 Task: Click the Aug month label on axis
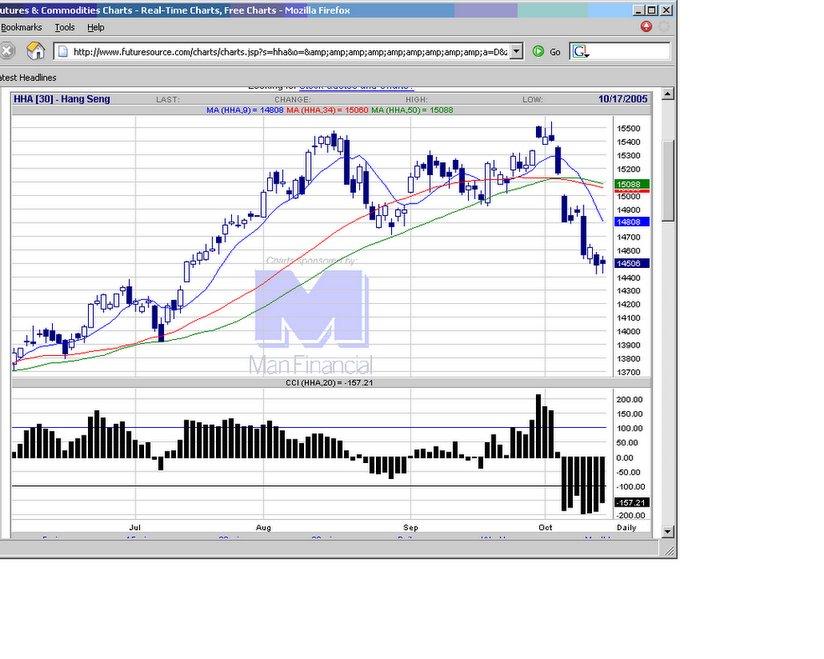pyautogui.click(x=263, y=527)
